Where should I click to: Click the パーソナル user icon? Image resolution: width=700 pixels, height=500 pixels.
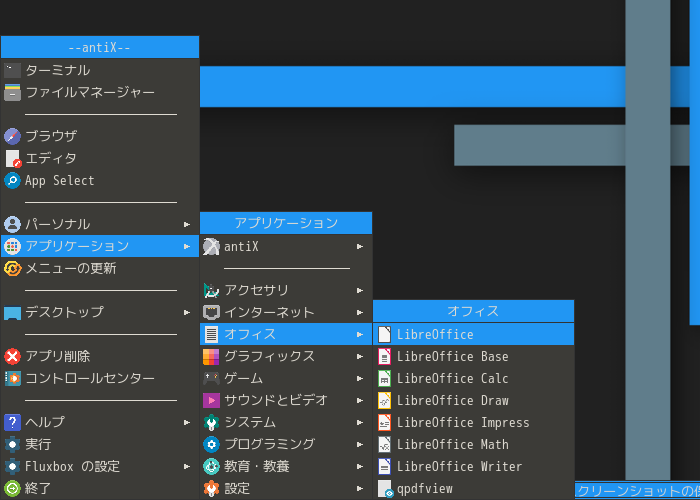click(x=12, y=224)
